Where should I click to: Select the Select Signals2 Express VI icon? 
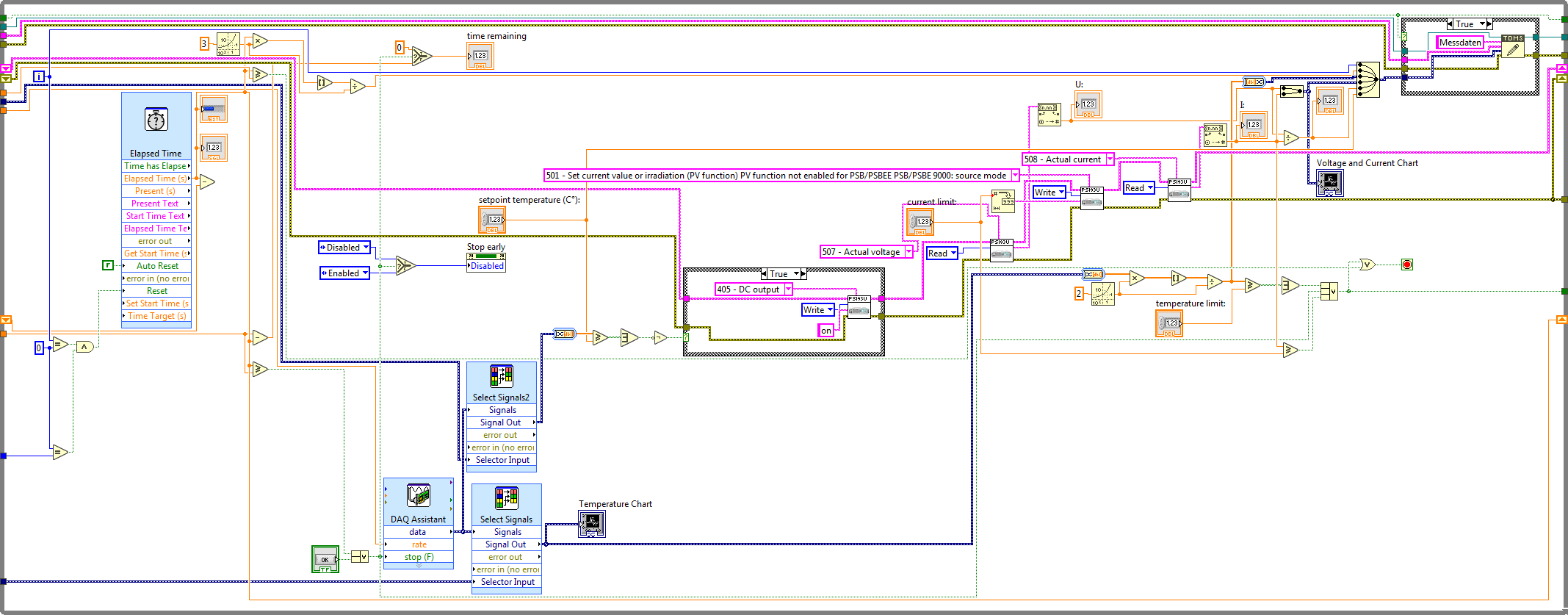[x=502, y=376]
